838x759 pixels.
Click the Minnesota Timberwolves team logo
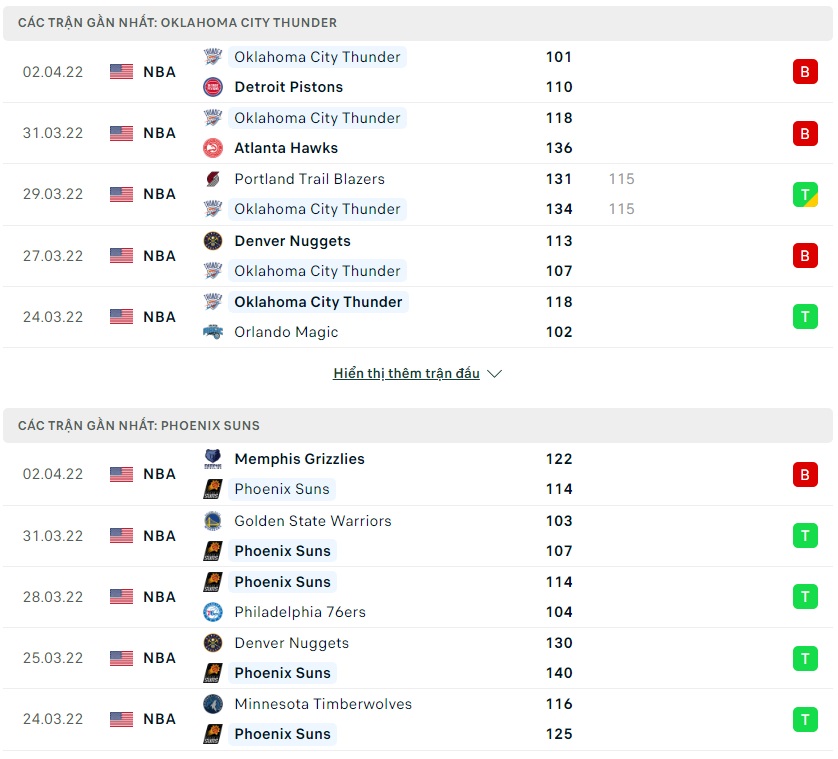click(212, 704)
